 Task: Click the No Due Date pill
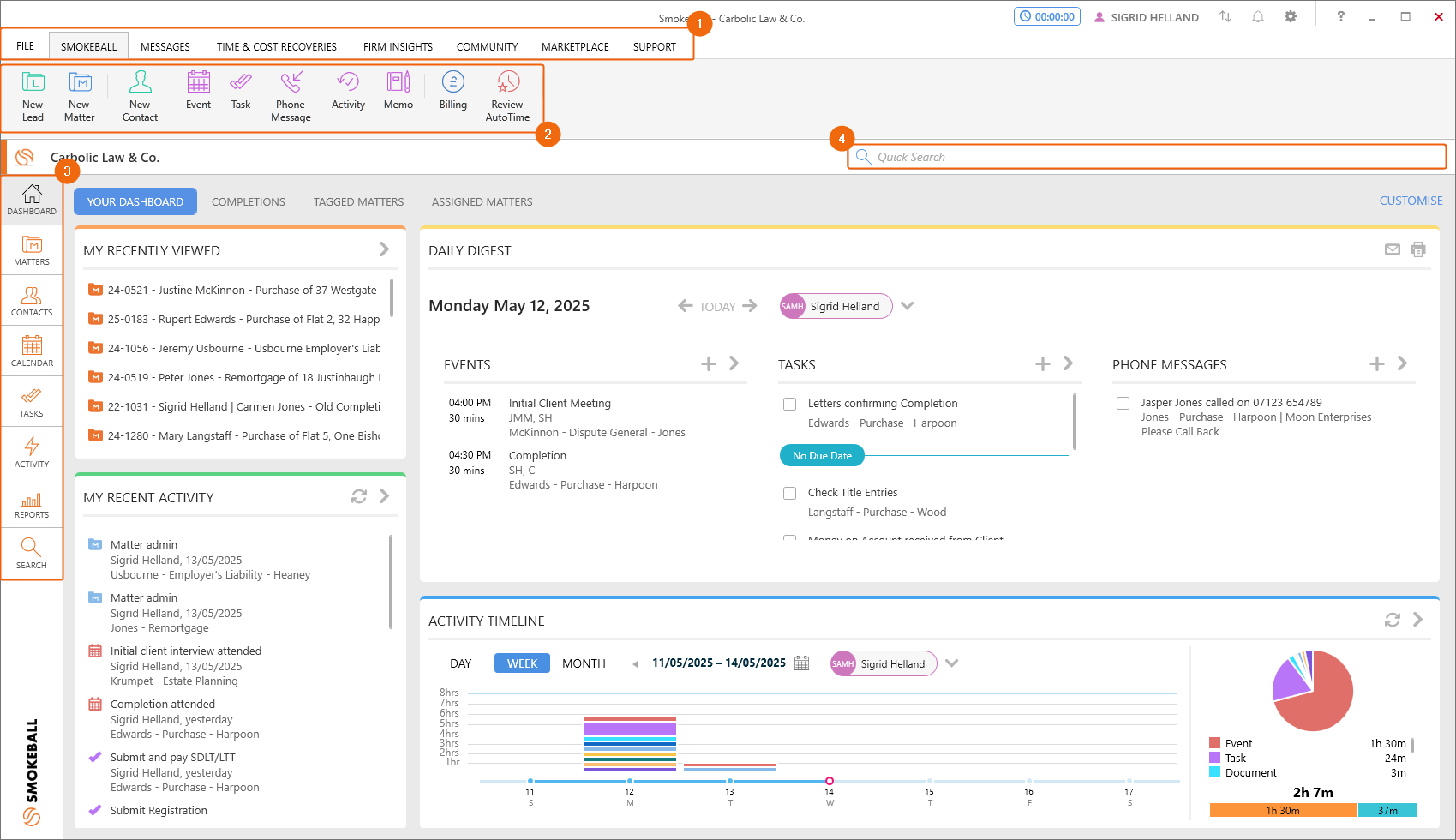coord(822,456)
